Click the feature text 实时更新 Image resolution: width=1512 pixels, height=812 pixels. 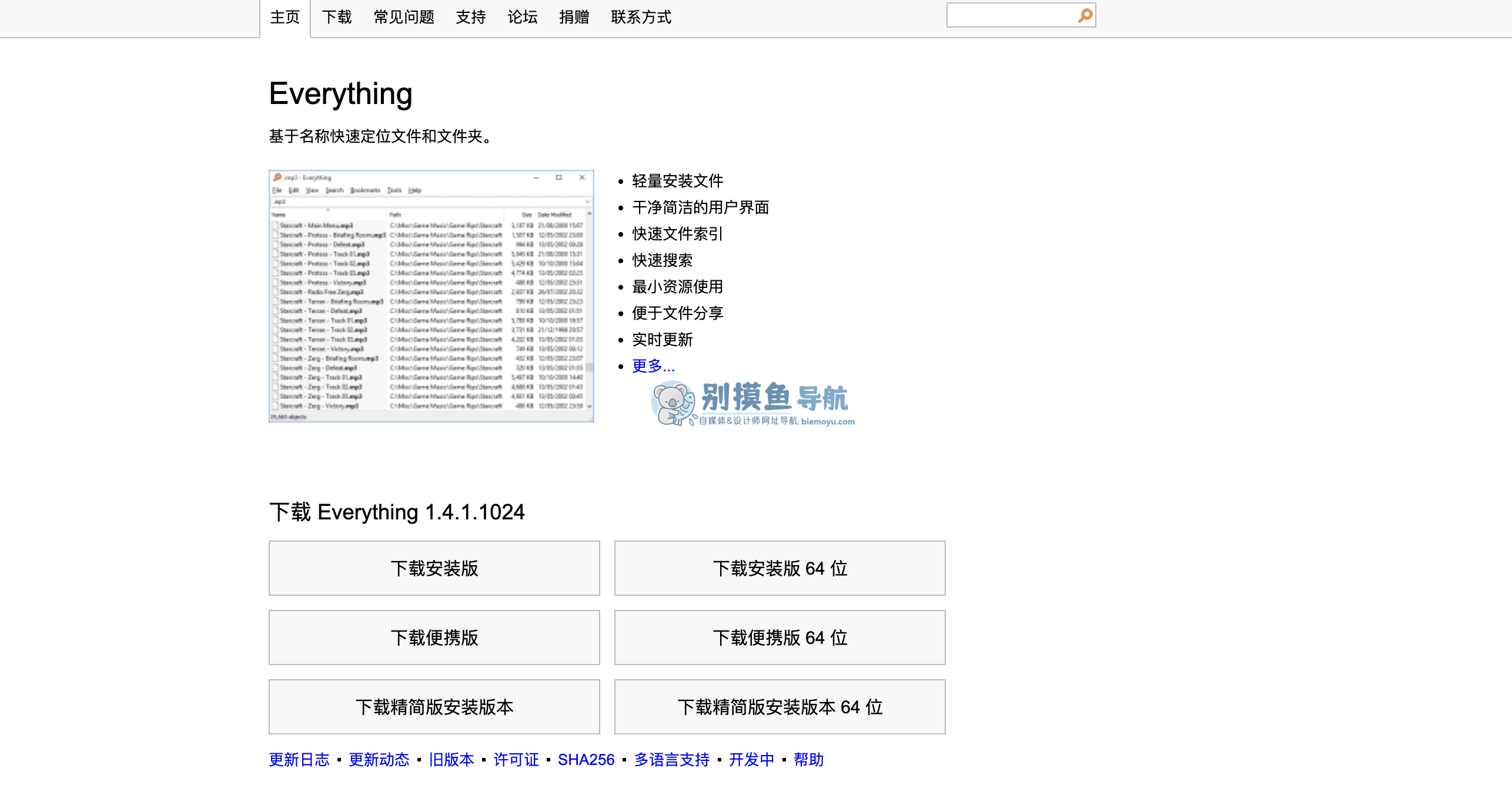tap(663, 340)
